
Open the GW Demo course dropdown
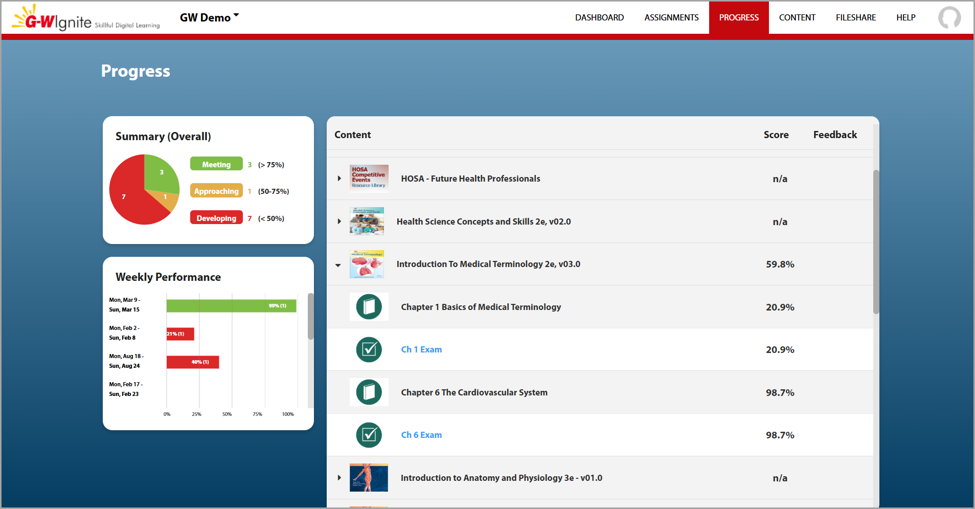tap(210, 17)
